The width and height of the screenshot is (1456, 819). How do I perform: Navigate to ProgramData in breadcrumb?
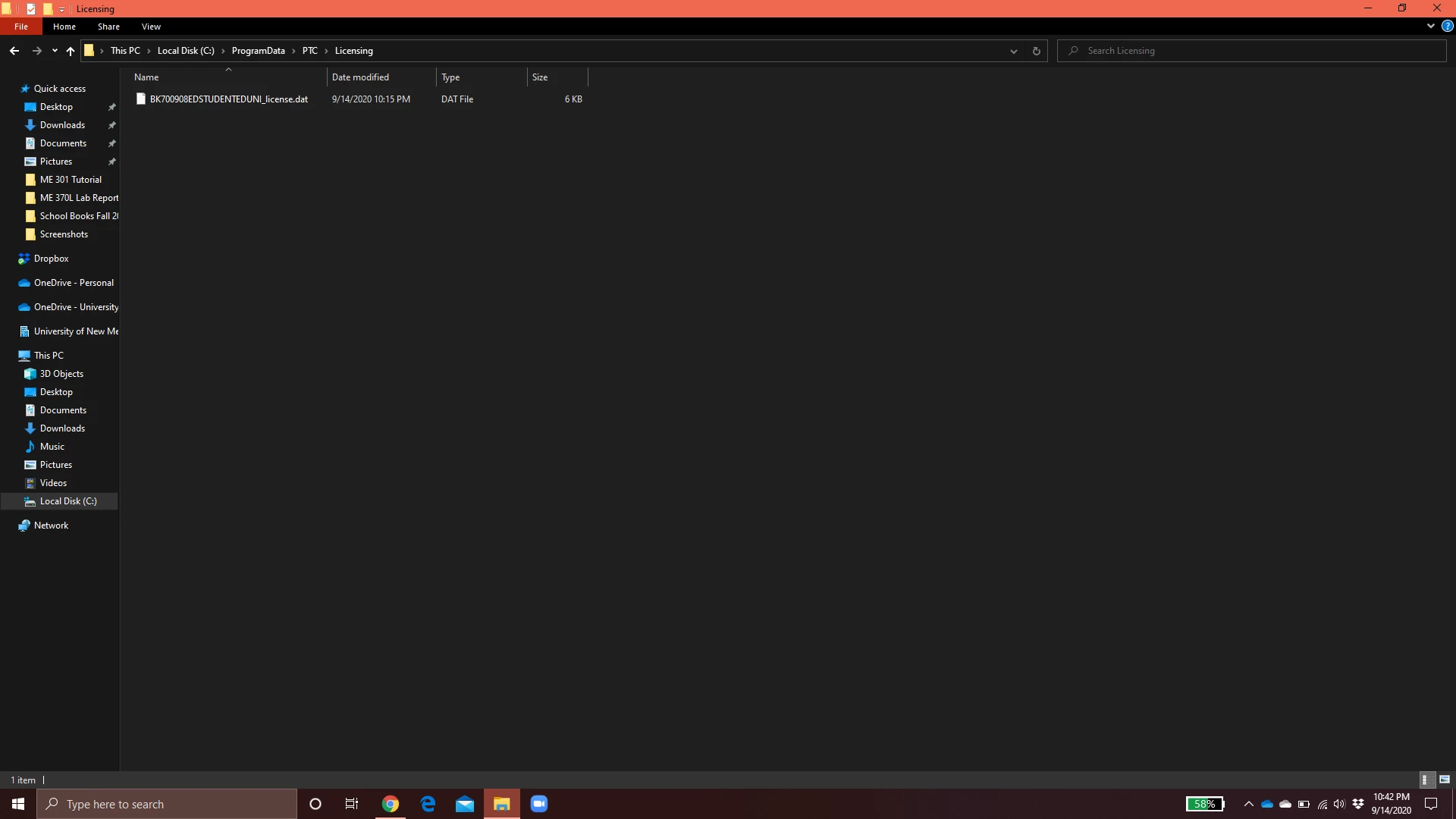[258, 51]
